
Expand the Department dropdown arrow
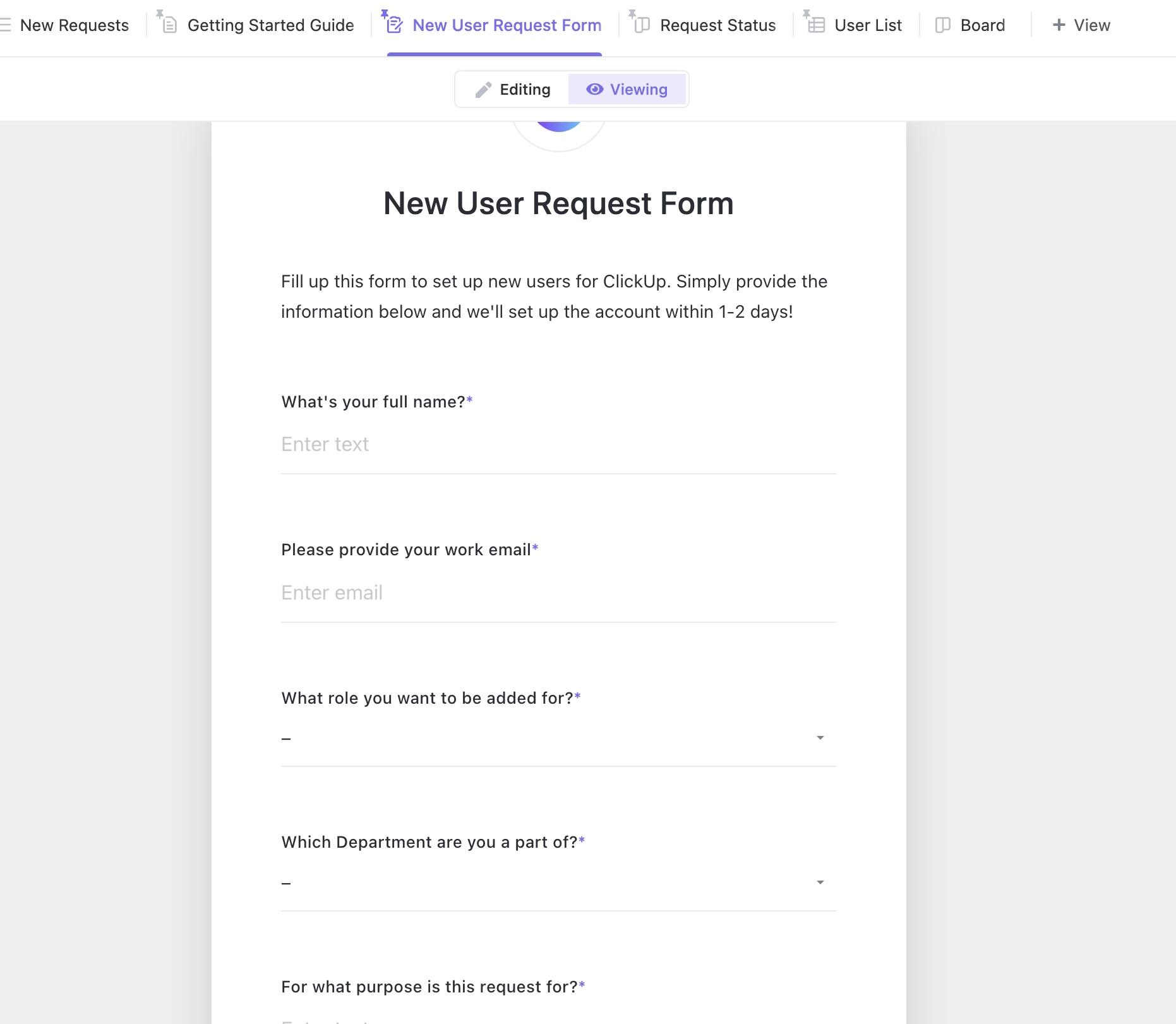coord(820,882)
